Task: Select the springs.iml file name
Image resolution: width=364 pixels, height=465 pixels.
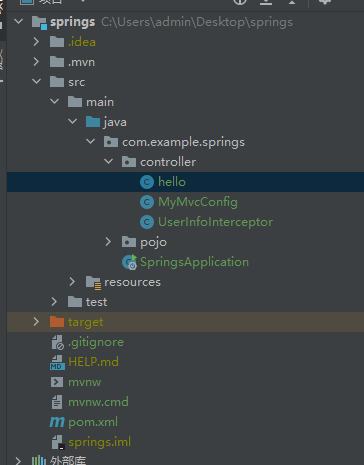Action: 99,442
